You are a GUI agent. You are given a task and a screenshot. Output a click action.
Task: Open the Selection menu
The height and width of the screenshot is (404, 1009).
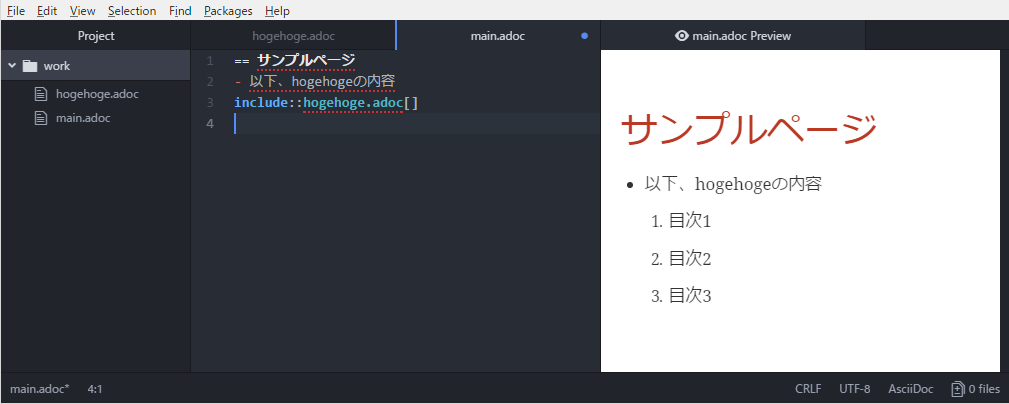point(132,11)
